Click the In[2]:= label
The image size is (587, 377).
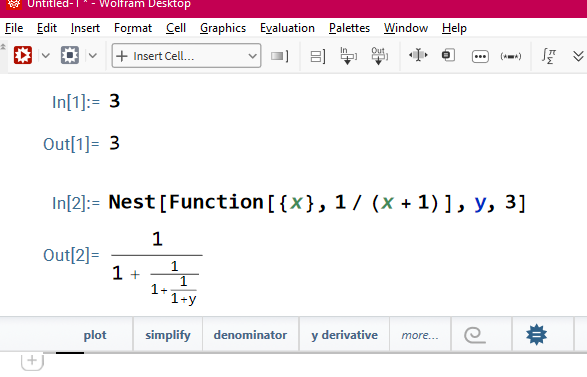[76, 203]
